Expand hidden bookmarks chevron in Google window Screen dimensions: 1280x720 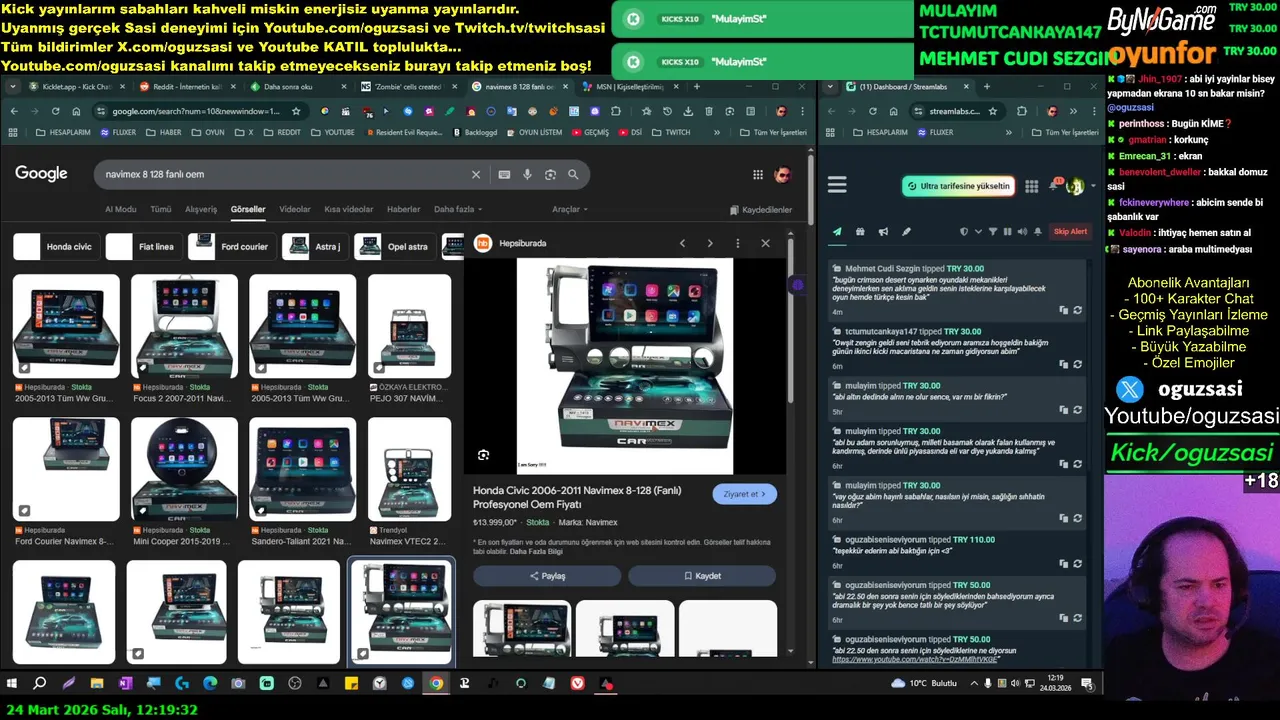(x=716, y=132)
